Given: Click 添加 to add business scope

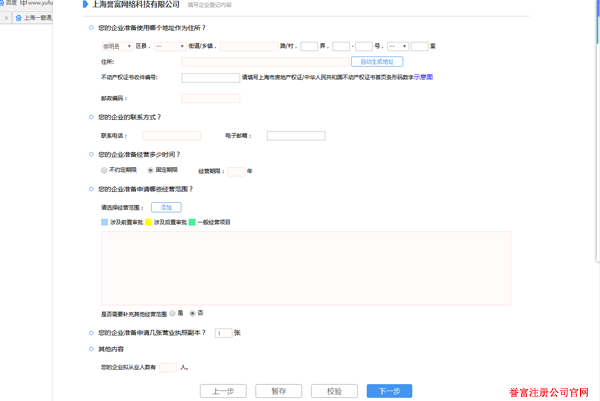Looking at the screenshot, I should coord(166,207).
